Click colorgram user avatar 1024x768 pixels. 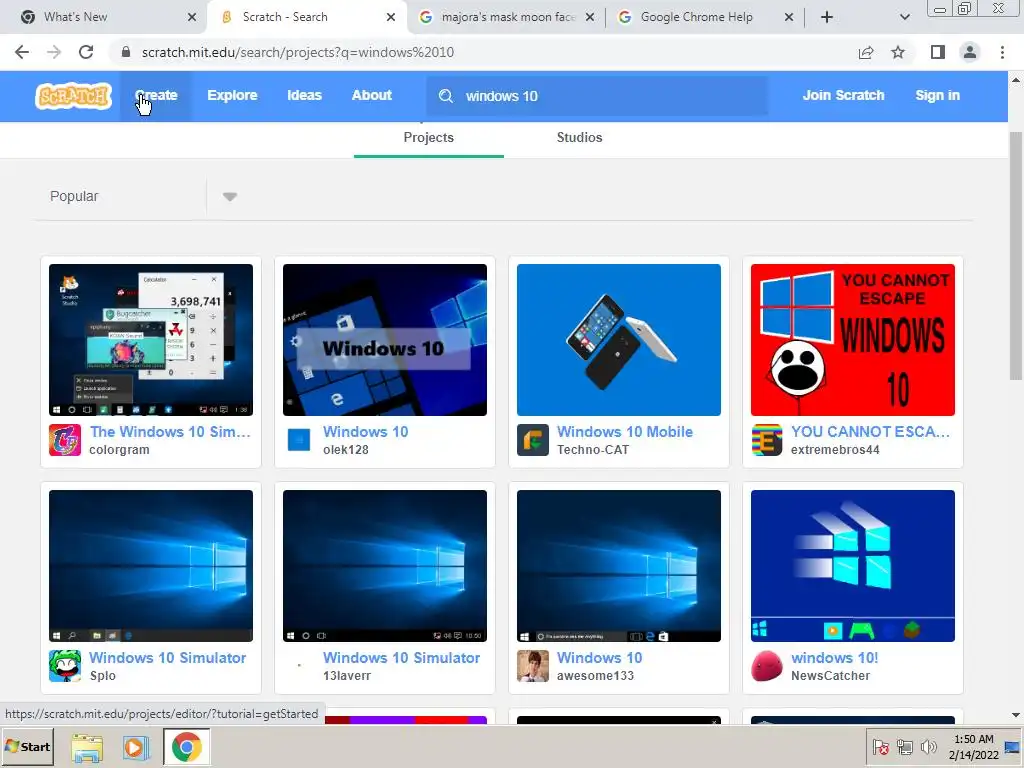tap(65, 440)
